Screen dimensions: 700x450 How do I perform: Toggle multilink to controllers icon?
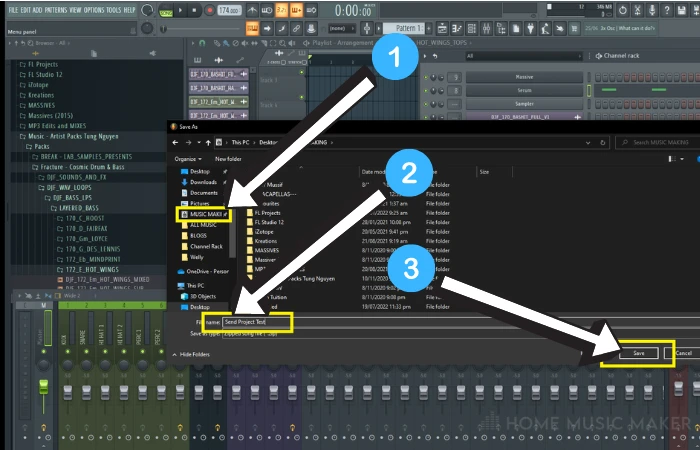[x=296, y=29]
